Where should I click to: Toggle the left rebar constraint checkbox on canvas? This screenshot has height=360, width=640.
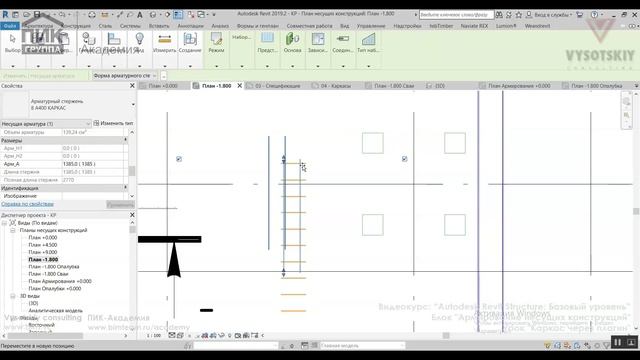pyautogui.click(x=179, y=159)
